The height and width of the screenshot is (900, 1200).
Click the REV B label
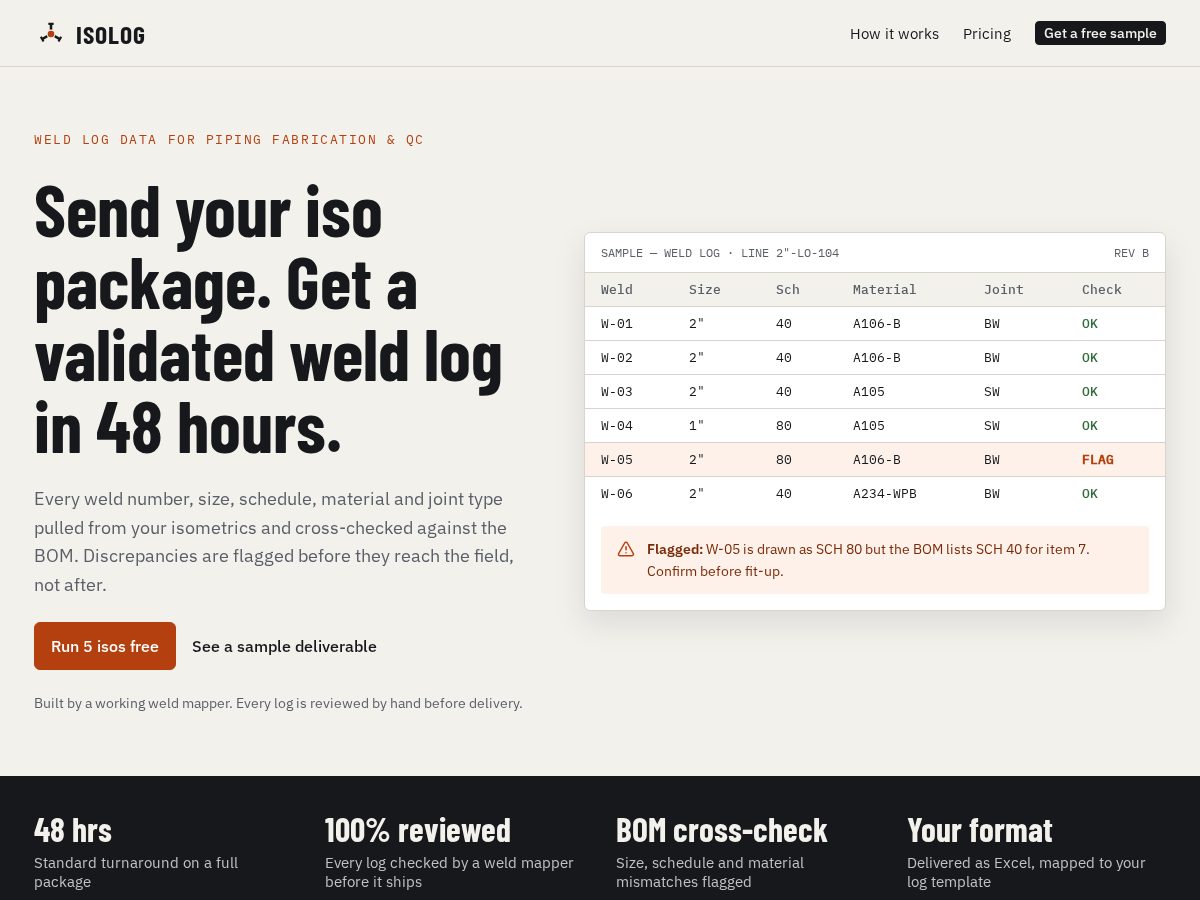(x=1131, y=254)
